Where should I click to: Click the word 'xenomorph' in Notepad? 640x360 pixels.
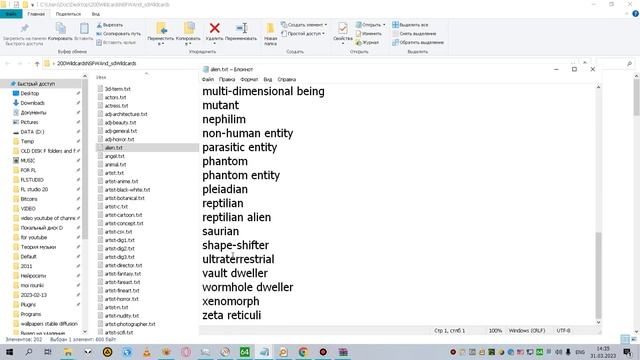coord(231,301)
